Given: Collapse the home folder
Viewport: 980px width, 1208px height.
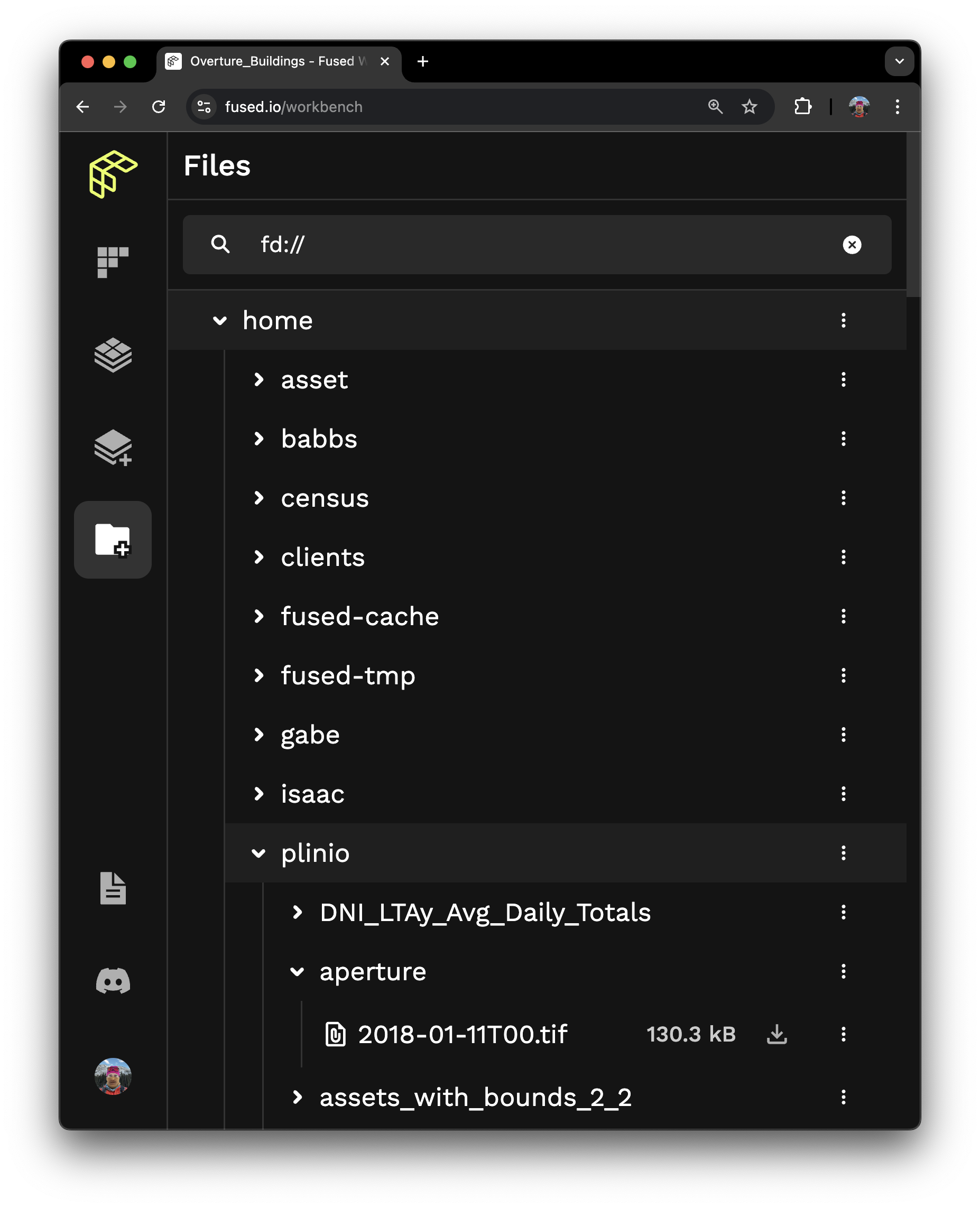Looking at the screenshot, I should (x=220, y=320).
